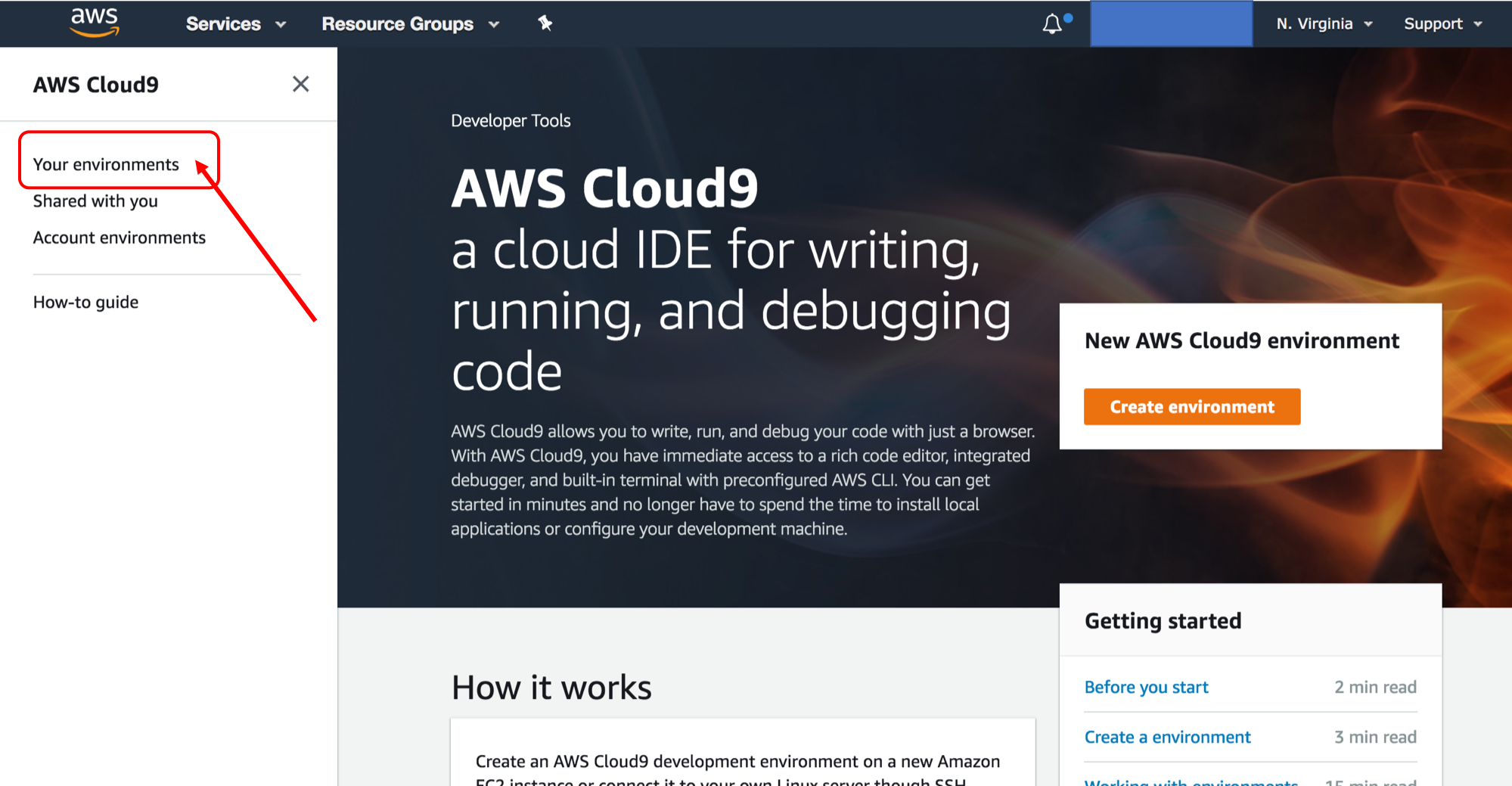Image resolution: width=1512 pixels, height=786 pixels.
Task: Close the AWS Cloud9 side panel
Action: click(300, 84)
